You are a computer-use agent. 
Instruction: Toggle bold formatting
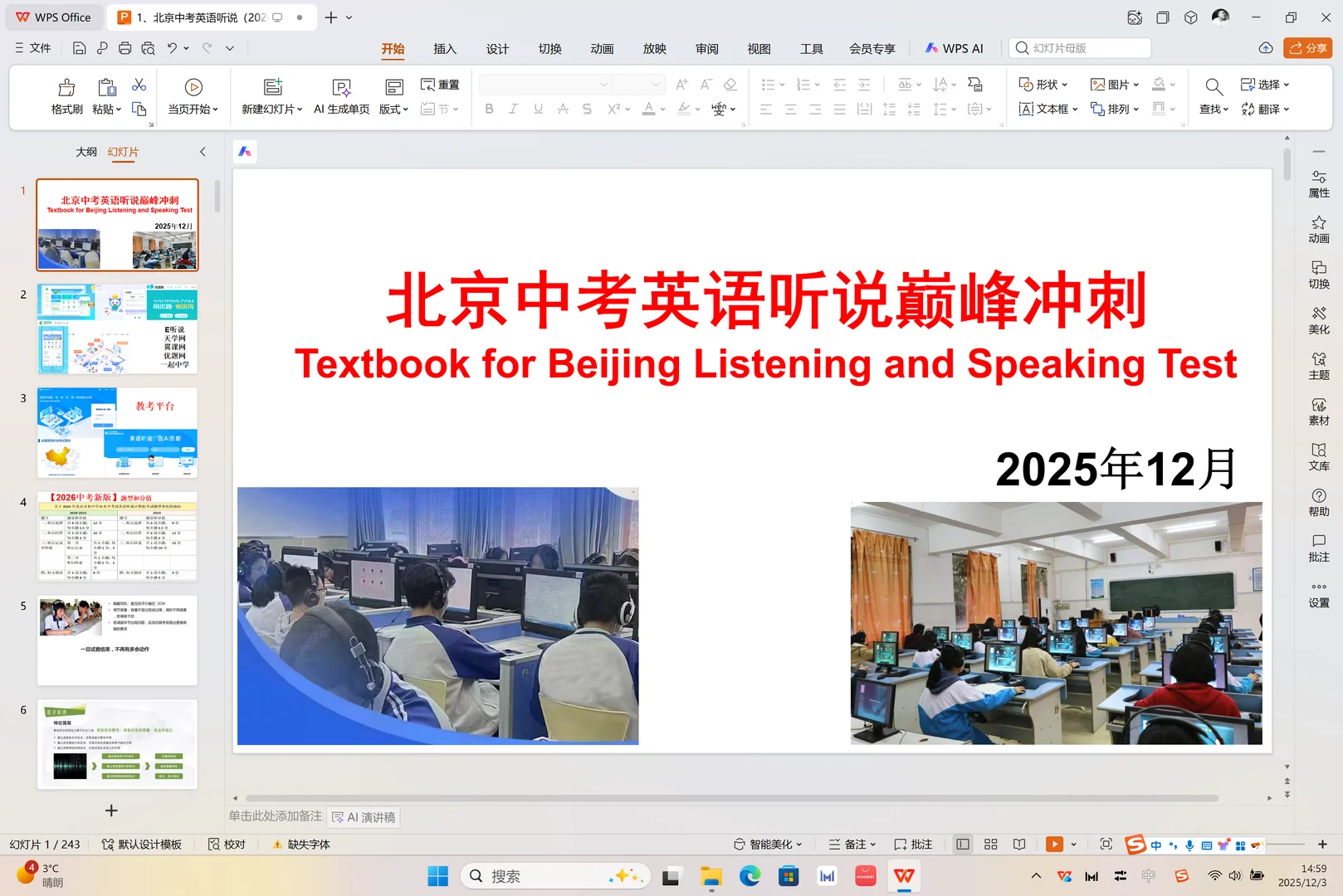tap(489, 109)
